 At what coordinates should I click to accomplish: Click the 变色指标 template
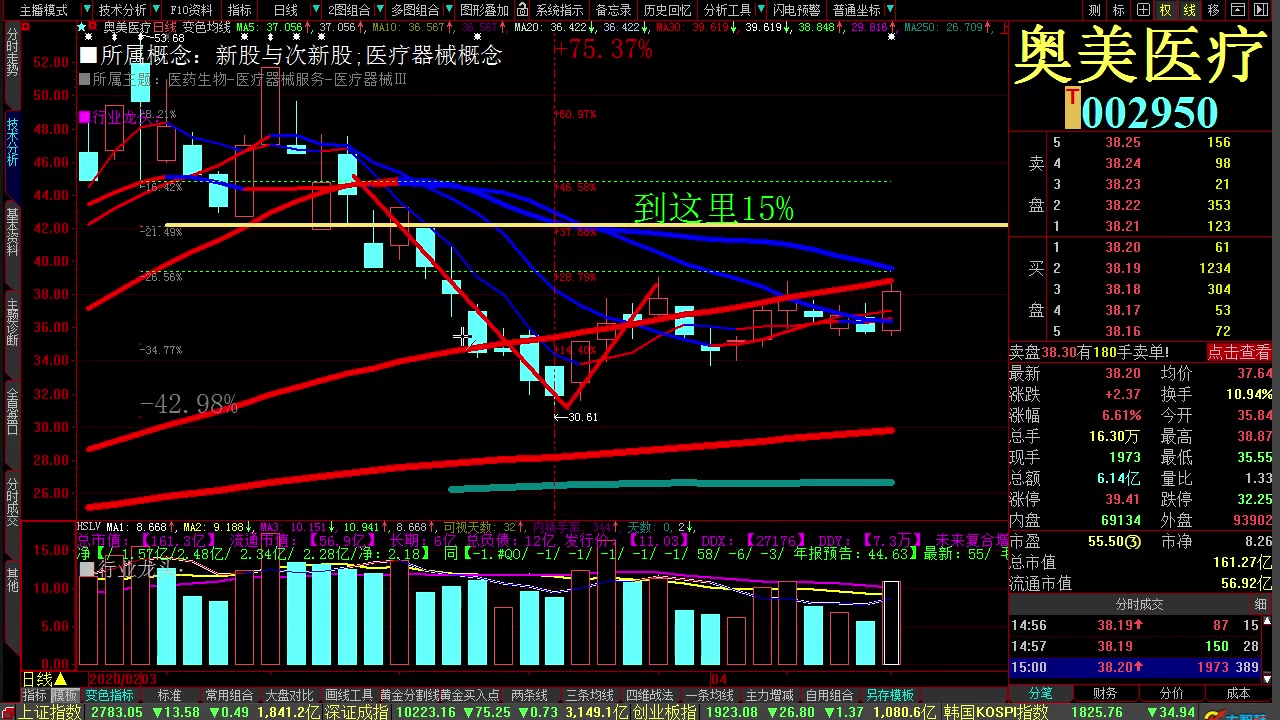pos(109,695)
